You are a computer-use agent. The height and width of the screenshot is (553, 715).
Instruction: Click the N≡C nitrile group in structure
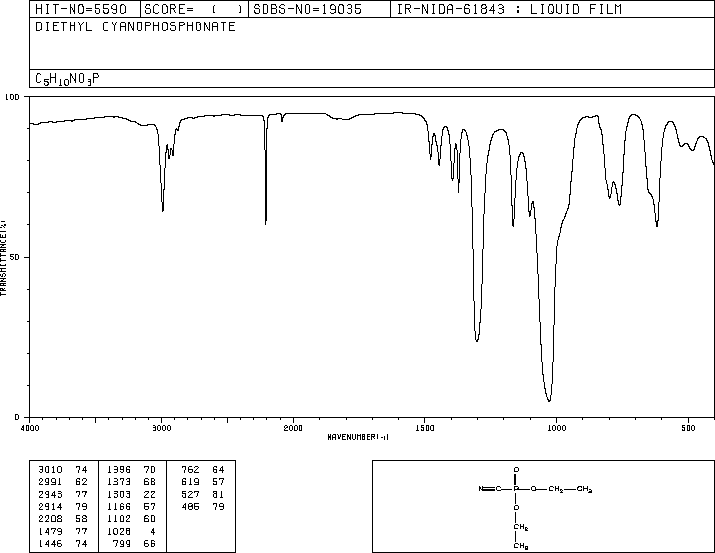pyautogui.click(x=490, y=489)
